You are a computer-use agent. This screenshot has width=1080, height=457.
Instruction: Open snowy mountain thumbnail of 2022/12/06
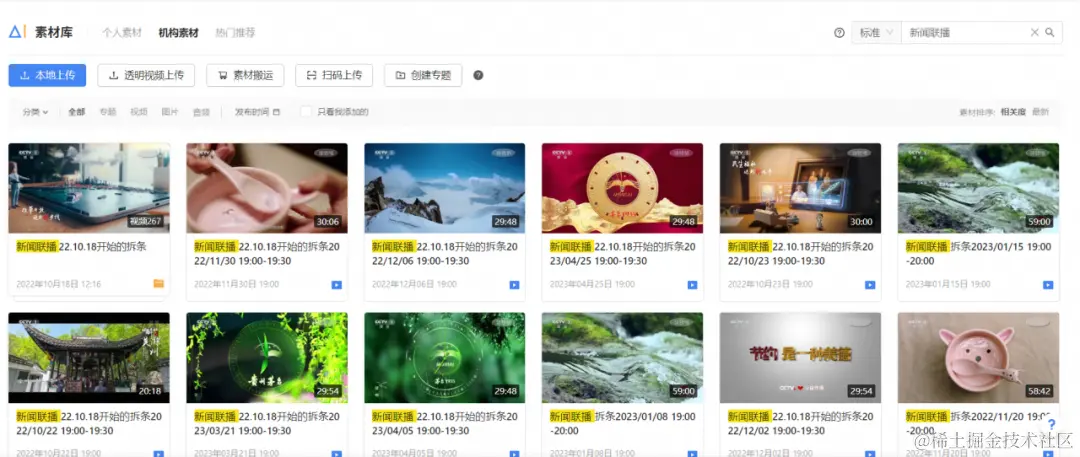click(444, 188)
